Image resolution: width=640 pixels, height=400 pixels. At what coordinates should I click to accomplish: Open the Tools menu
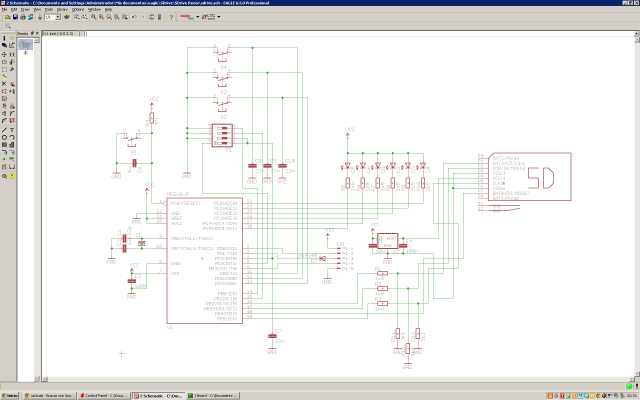[x=49, y=9]
